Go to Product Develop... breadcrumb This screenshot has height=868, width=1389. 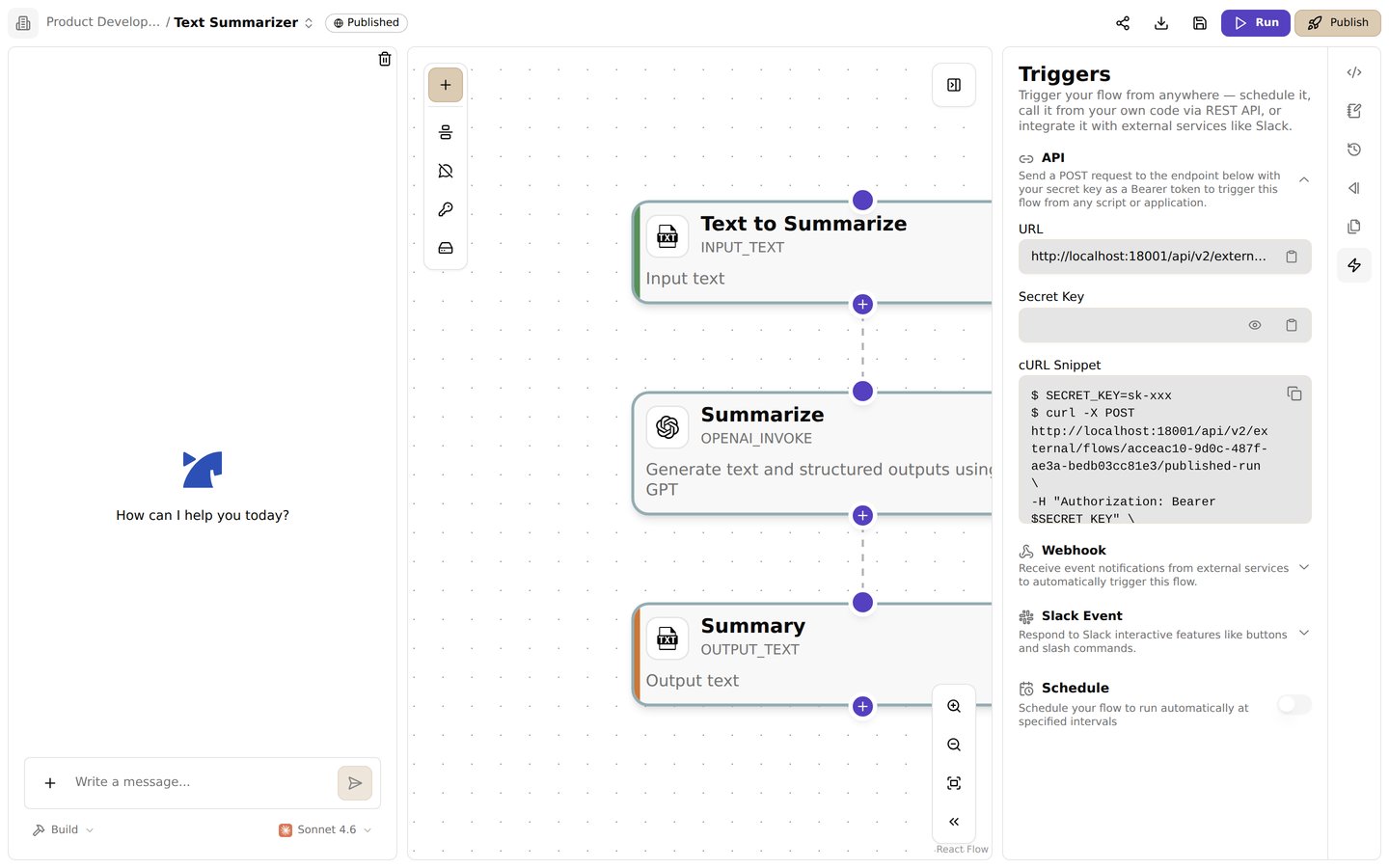[103, 22]
